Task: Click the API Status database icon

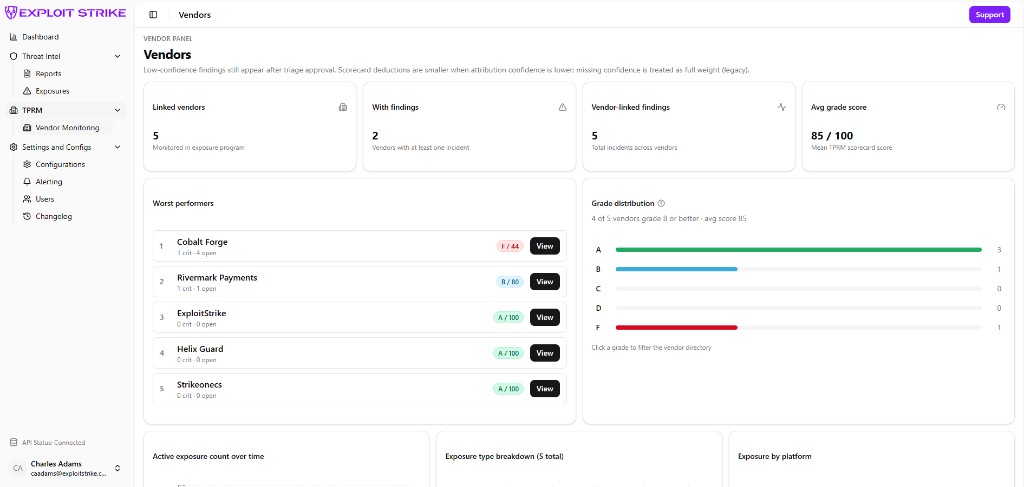Action: (x=13, y=442)
